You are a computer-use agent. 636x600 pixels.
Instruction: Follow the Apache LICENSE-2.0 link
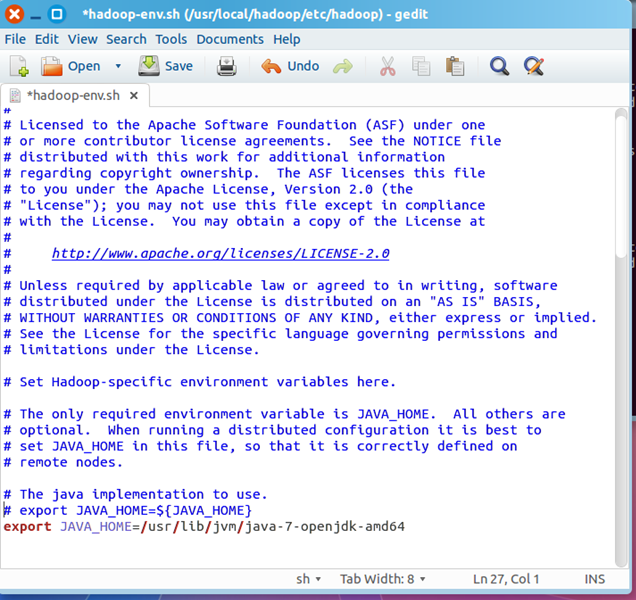[x=220, y=253]
